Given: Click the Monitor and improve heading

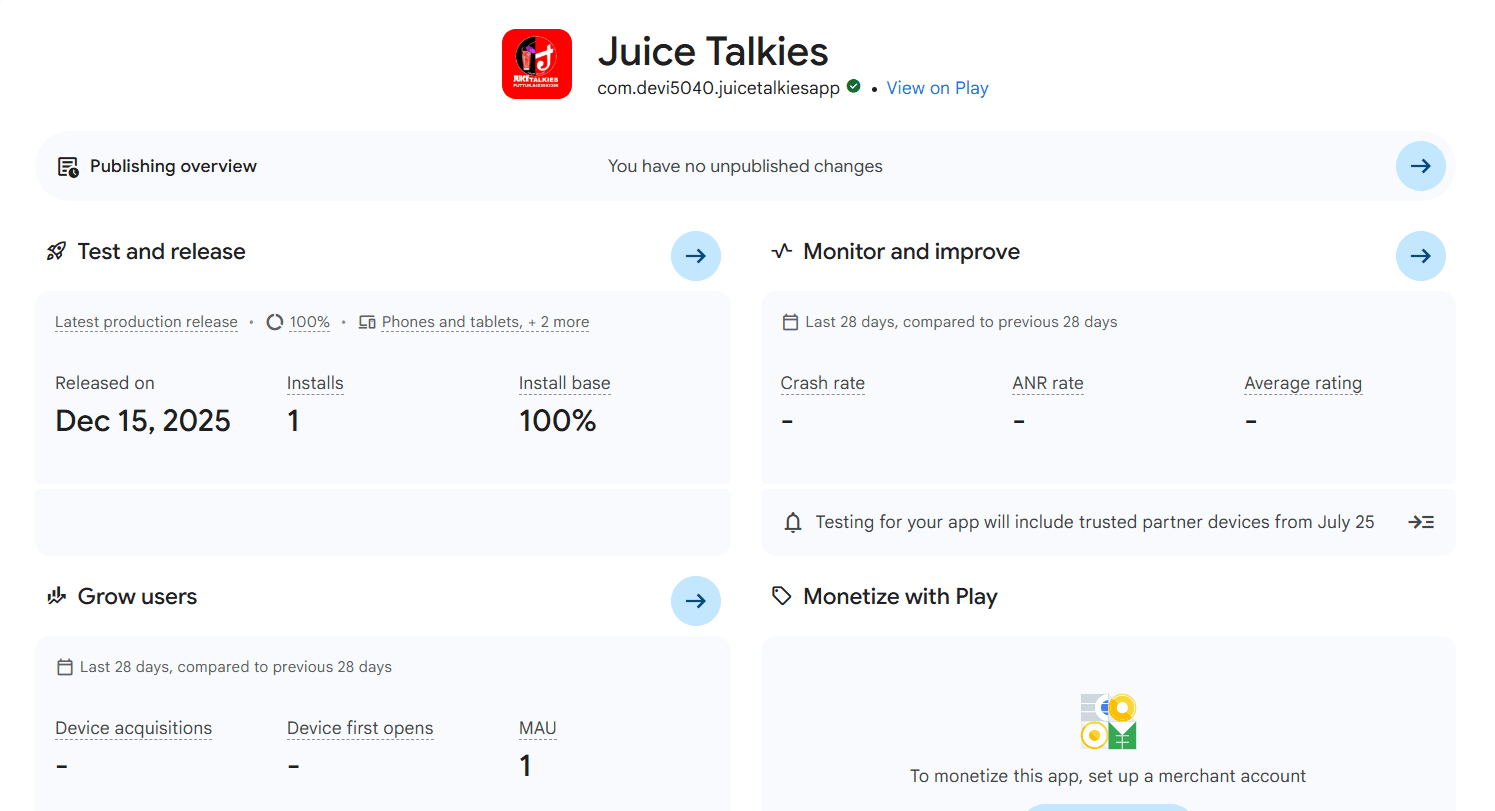Looking at the screenshot, I should [x=912, y=252].
